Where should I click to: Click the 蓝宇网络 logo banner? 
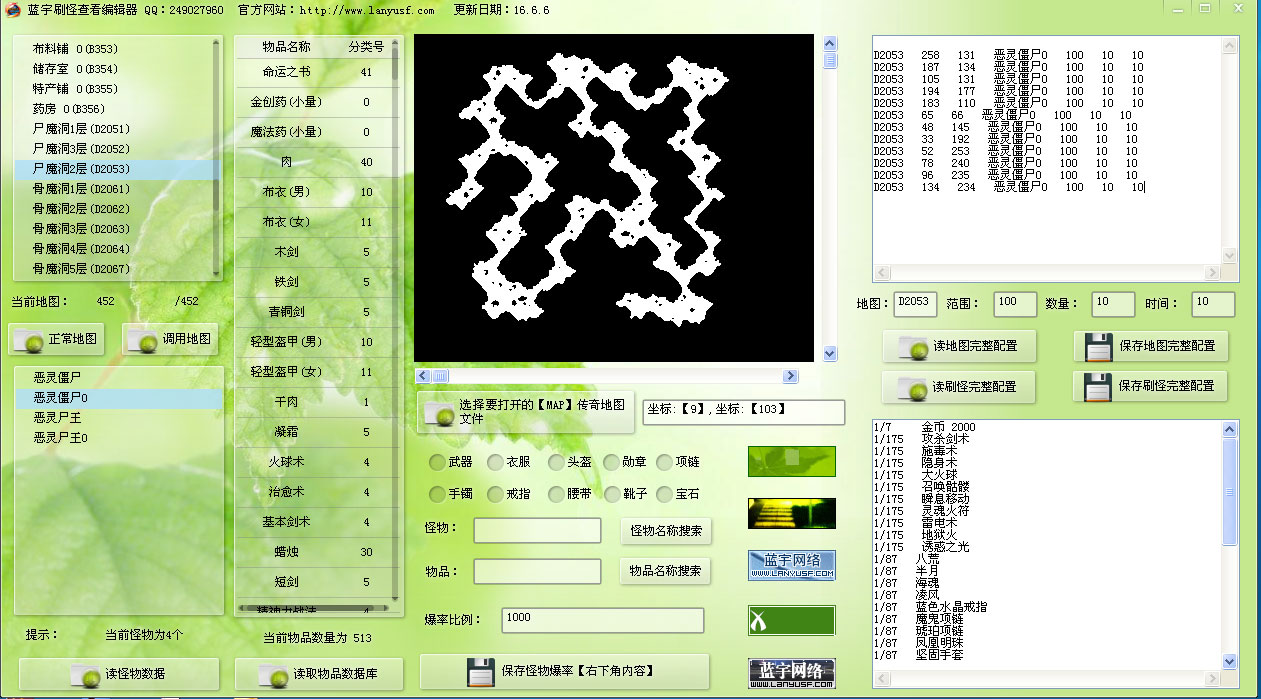791,564
